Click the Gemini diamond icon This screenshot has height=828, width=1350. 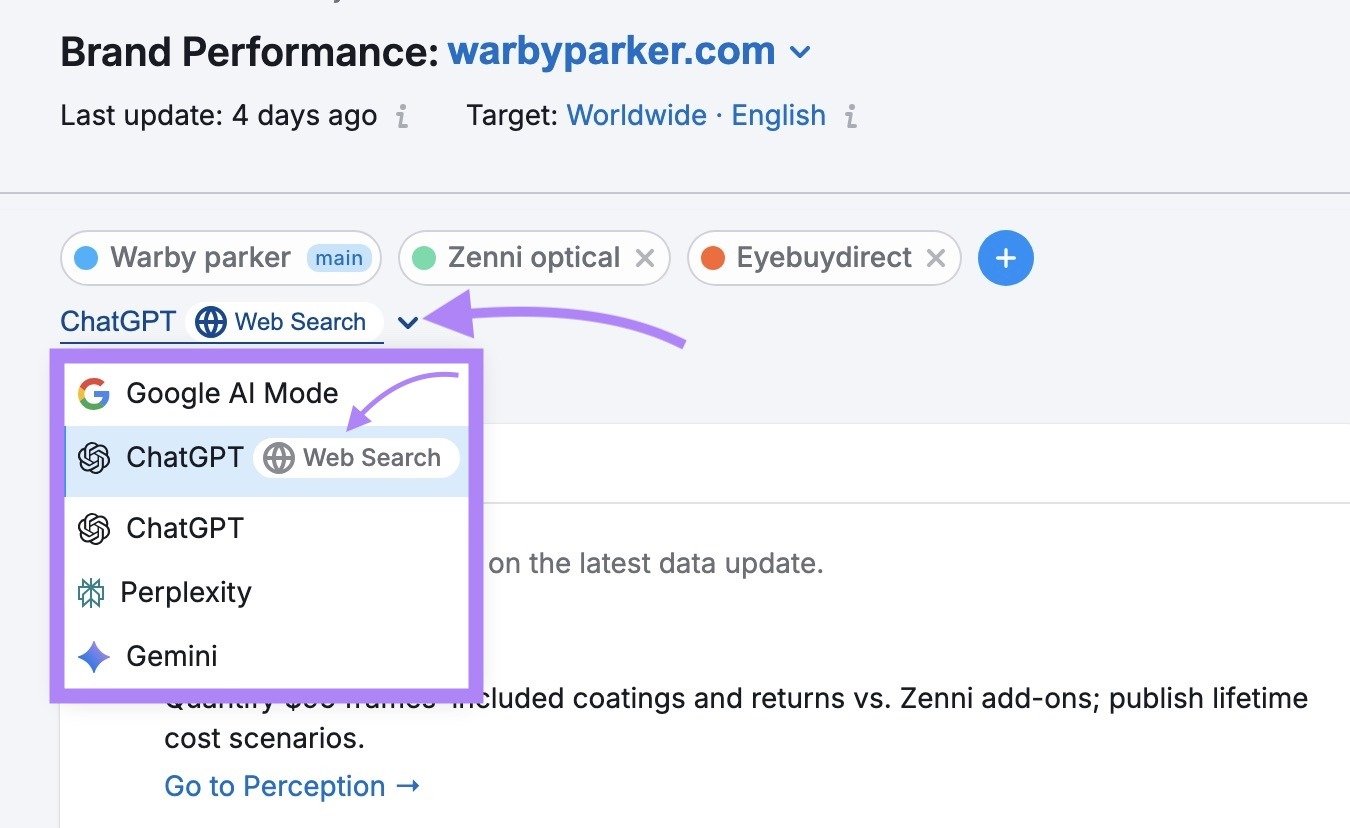click(90, 656)
